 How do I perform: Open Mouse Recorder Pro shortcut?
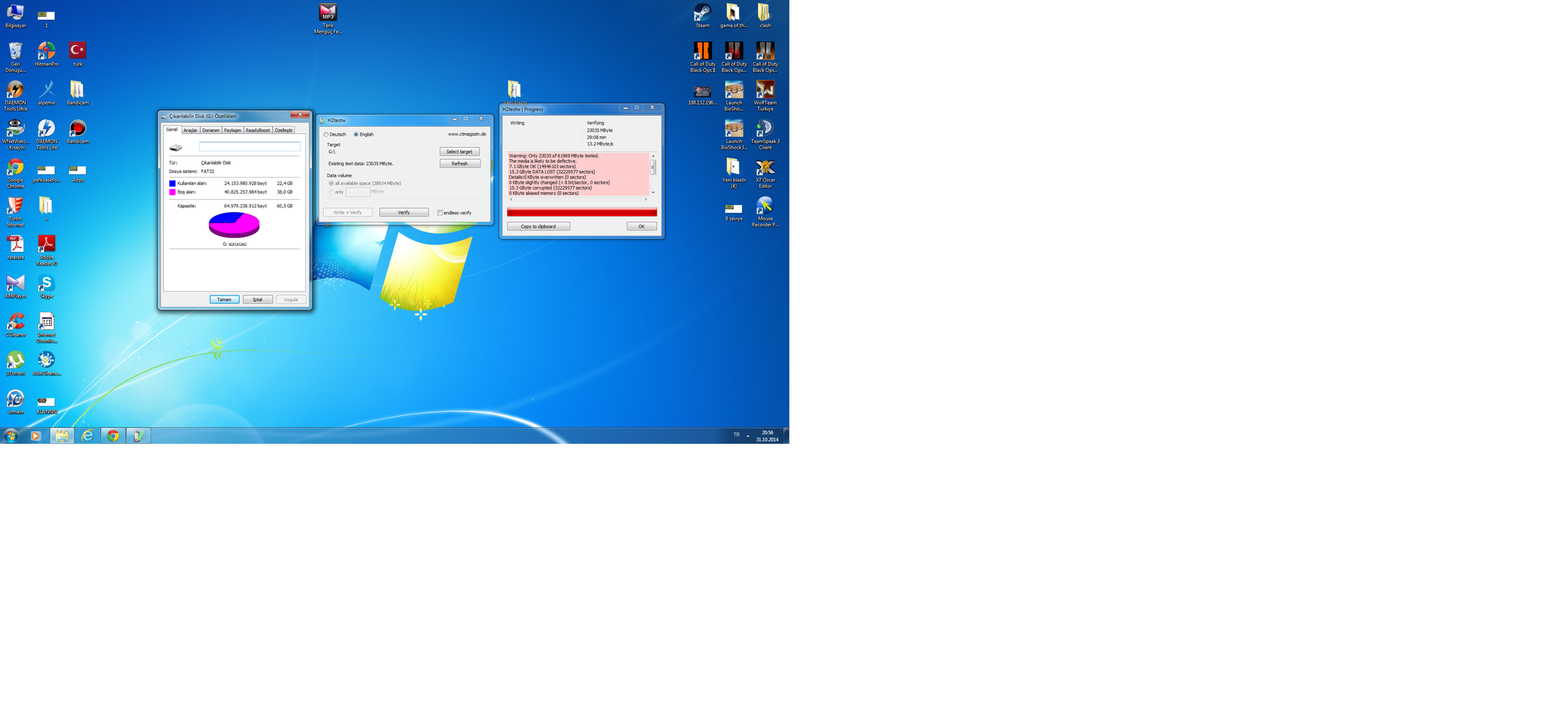[x=765, y=211]
